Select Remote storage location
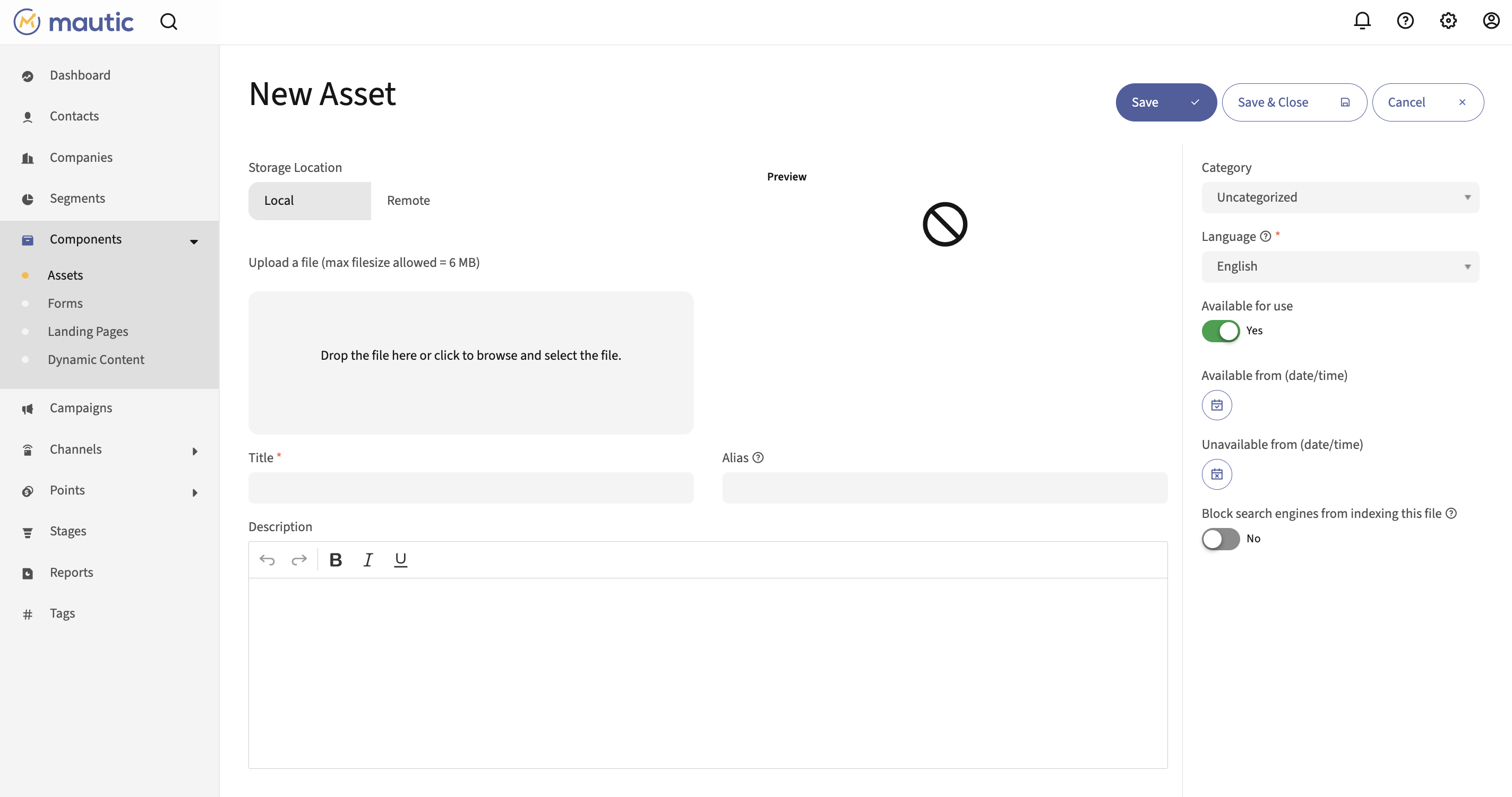Image resolution: width=1512 pixels, height=797 pixels. [408, 201]
